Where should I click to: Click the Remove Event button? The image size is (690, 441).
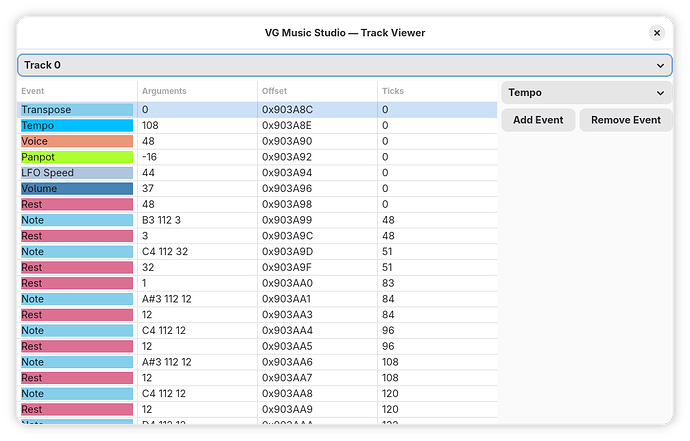point(625,120)
